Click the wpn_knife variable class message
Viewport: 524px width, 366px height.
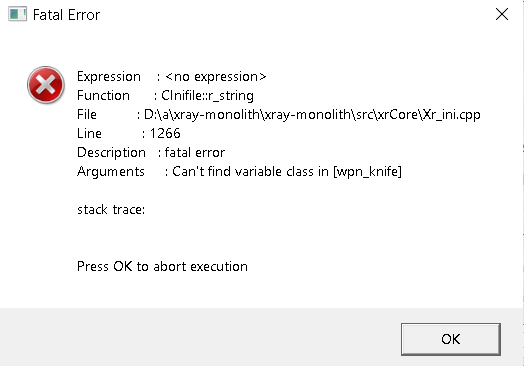click(287, 172)
